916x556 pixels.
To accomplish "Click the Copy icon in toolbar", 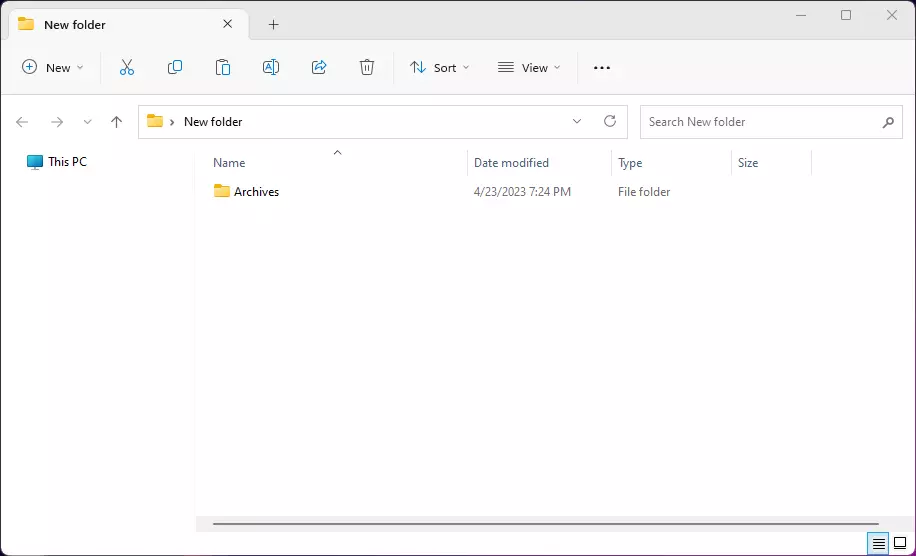I will (175, 67).
